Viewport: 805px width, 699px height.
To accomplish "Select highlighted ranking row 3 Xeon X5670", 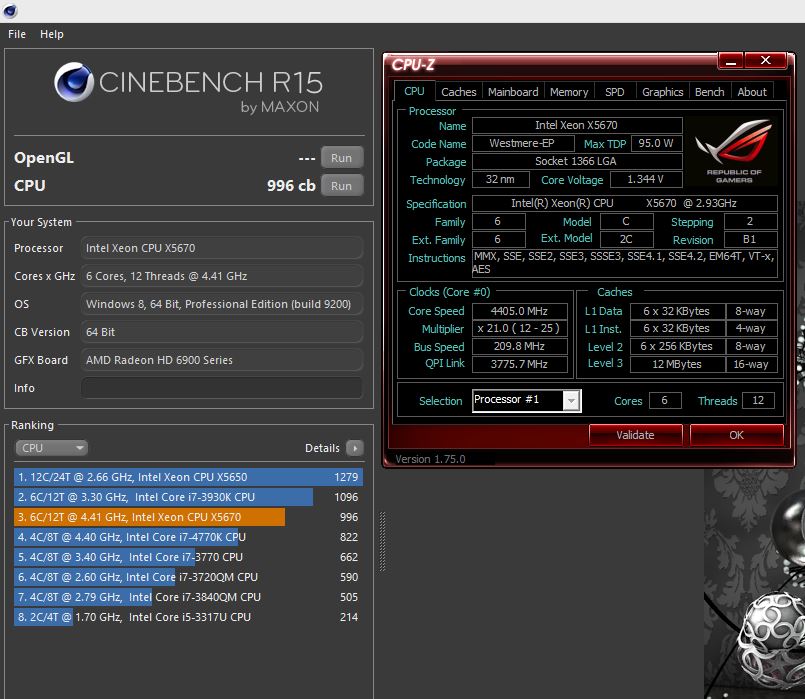I will [188, 517].
